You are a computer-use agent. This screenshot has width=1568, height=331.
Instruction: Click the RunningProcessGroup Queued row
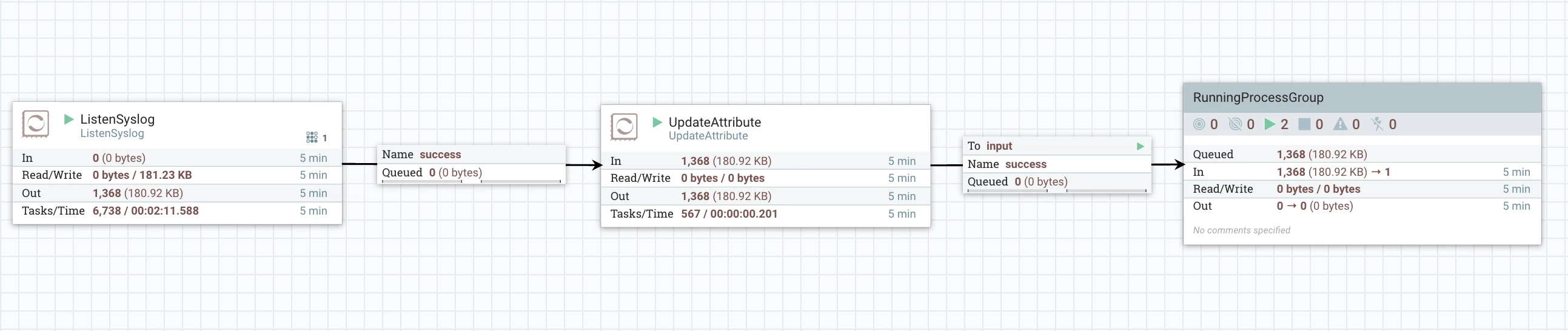pos(1362,155)
